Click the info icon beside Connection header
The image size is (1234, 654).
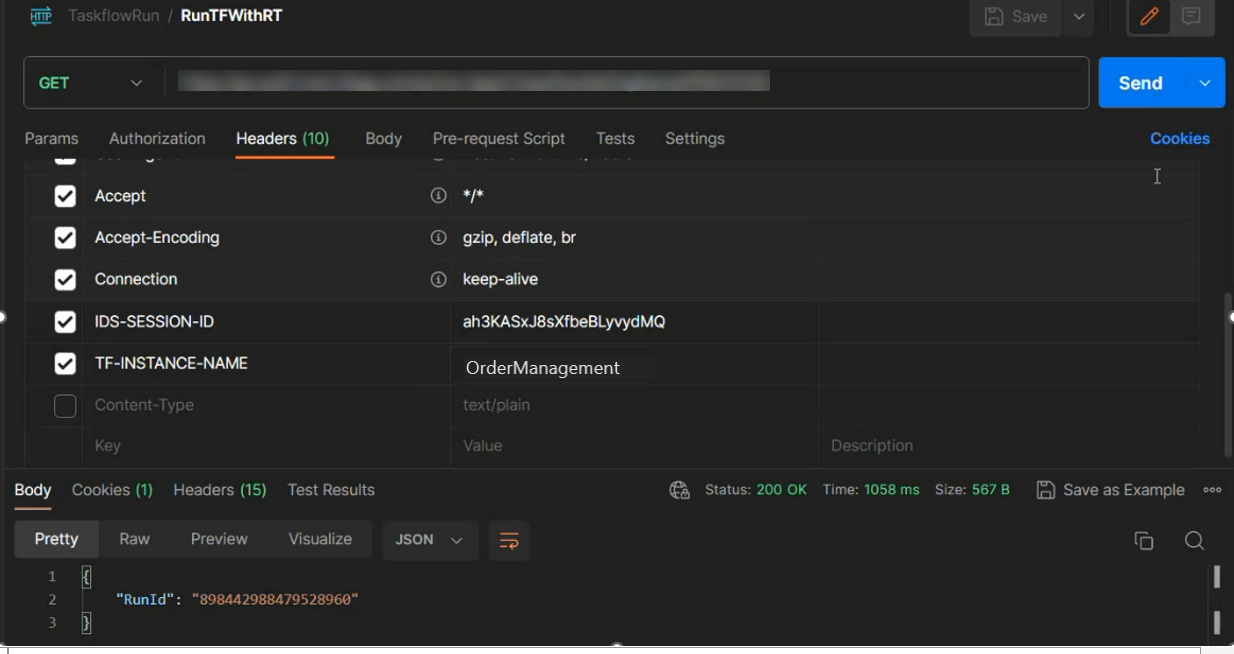point(438,280)
